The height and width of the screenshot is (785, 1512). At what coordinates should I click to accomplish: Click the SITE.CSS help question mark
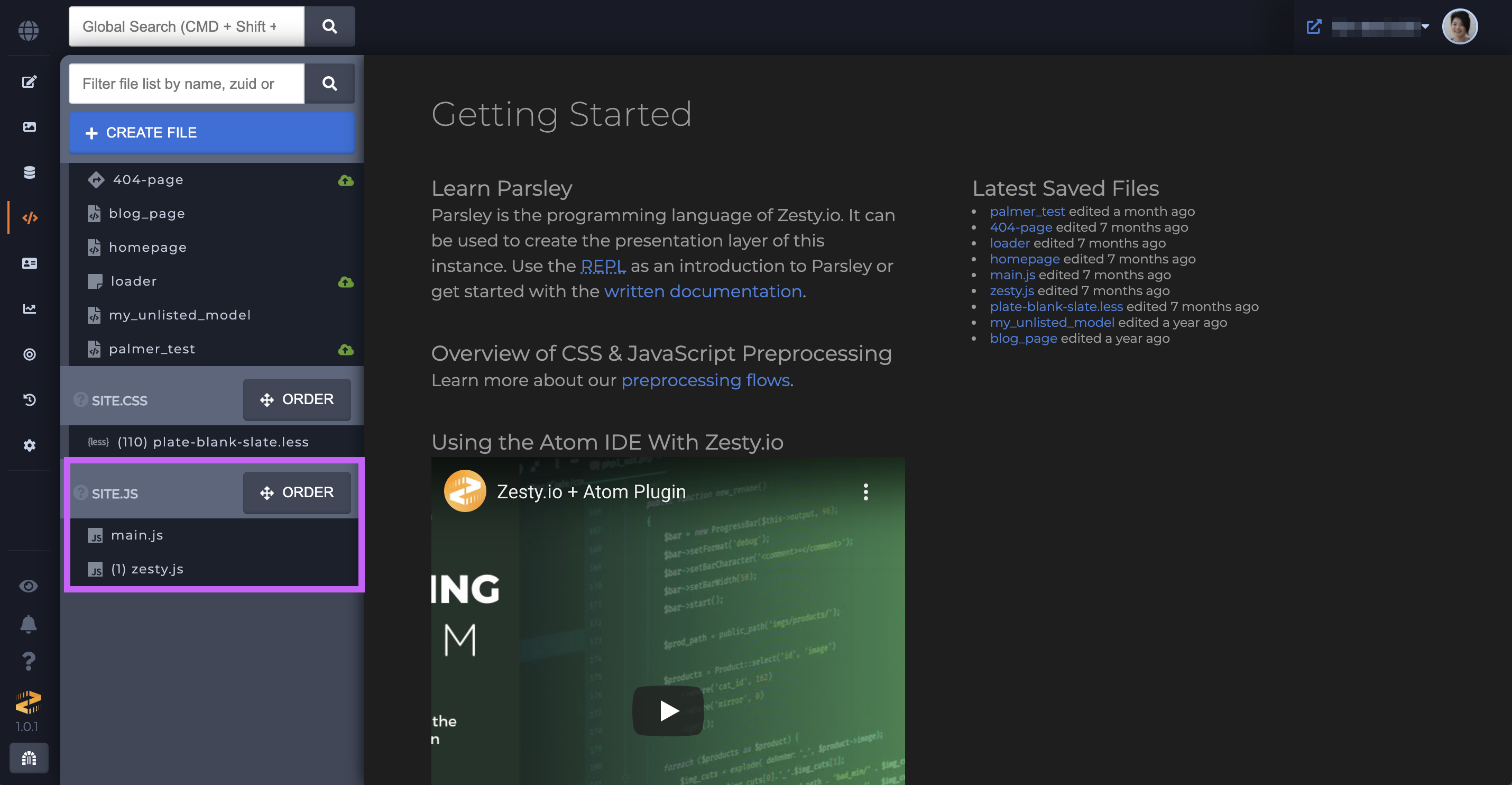pyautogui.click(x=80, y=400)
